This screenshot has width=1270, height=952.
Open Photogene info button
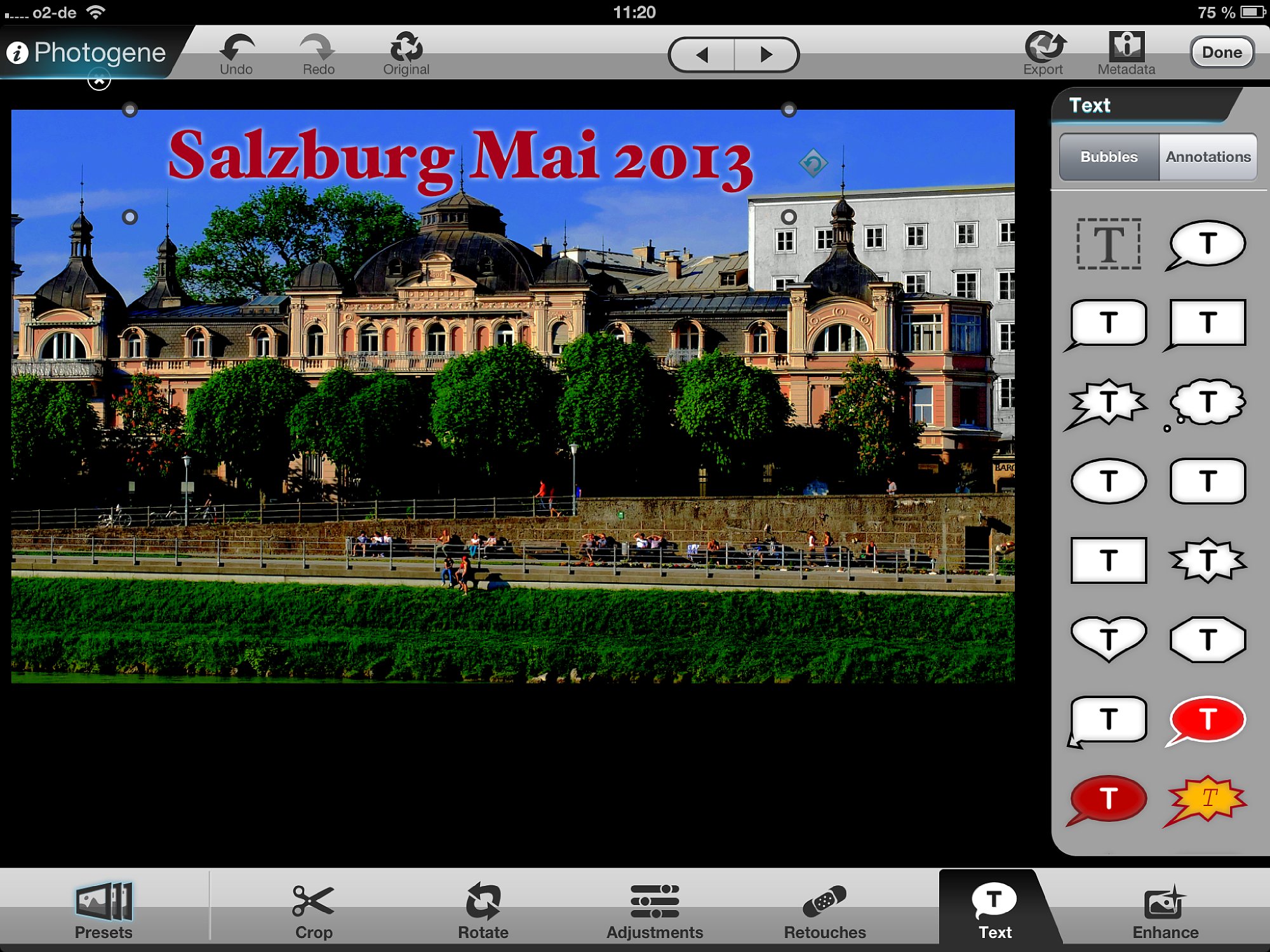pos(18,53)
